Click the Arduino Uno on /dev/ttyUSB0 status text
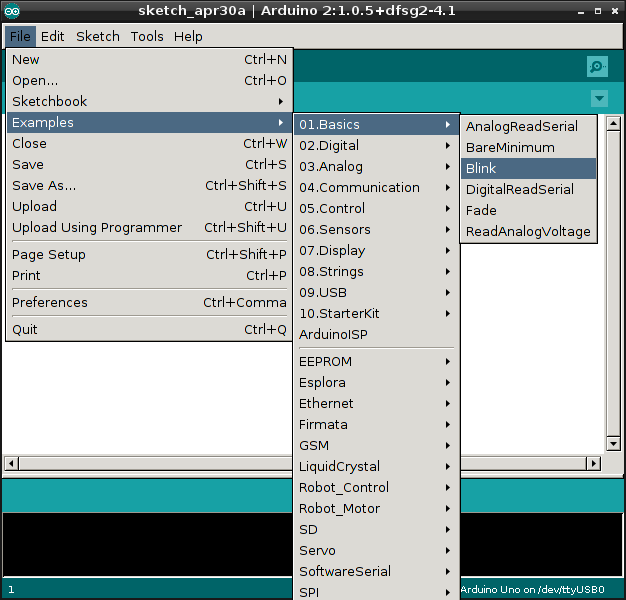 tap(533, 590)
